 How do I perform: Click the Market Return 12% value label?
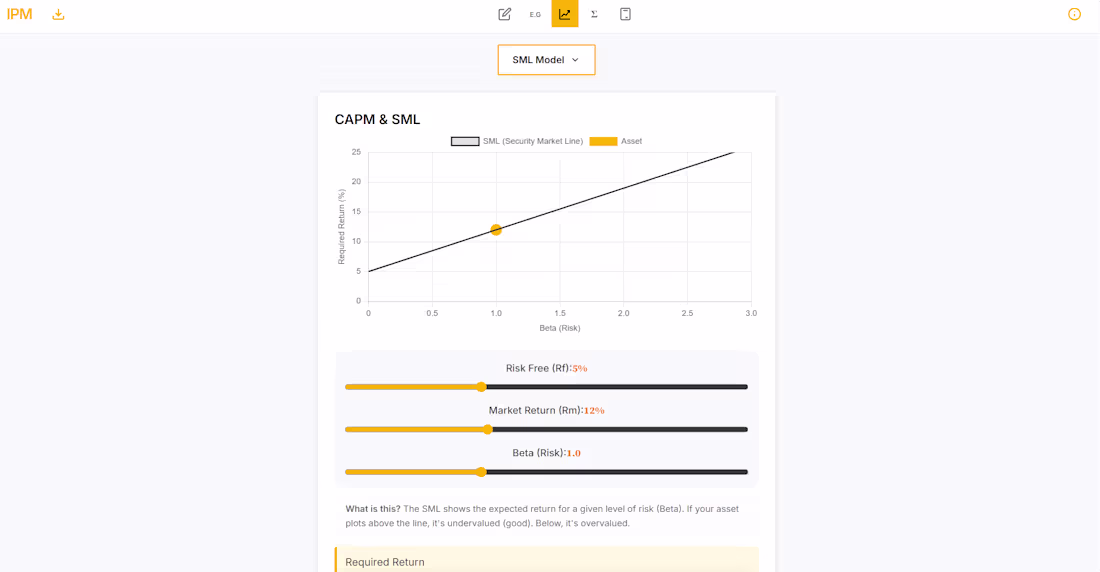click(x=594, y=411)
